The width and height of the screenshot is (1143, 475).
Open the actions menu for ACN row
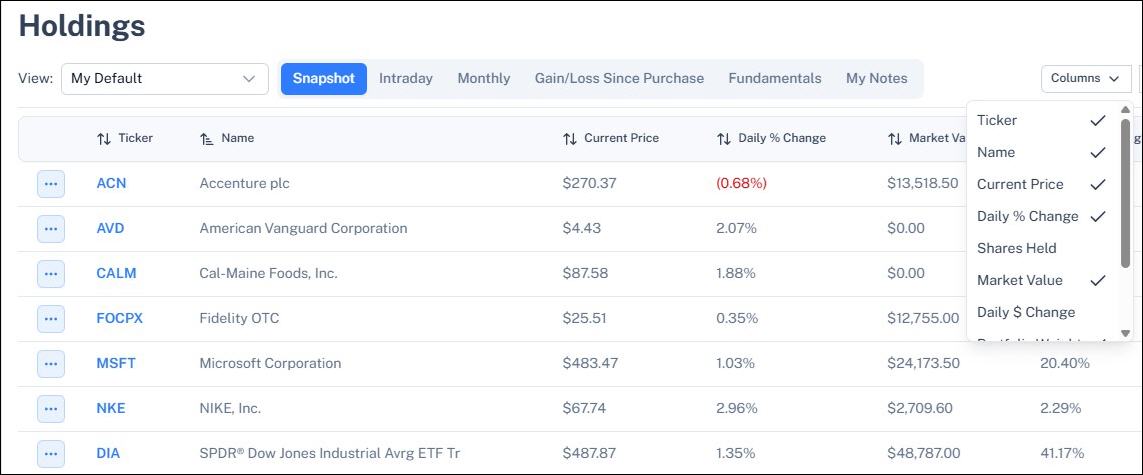click(51, 184)
